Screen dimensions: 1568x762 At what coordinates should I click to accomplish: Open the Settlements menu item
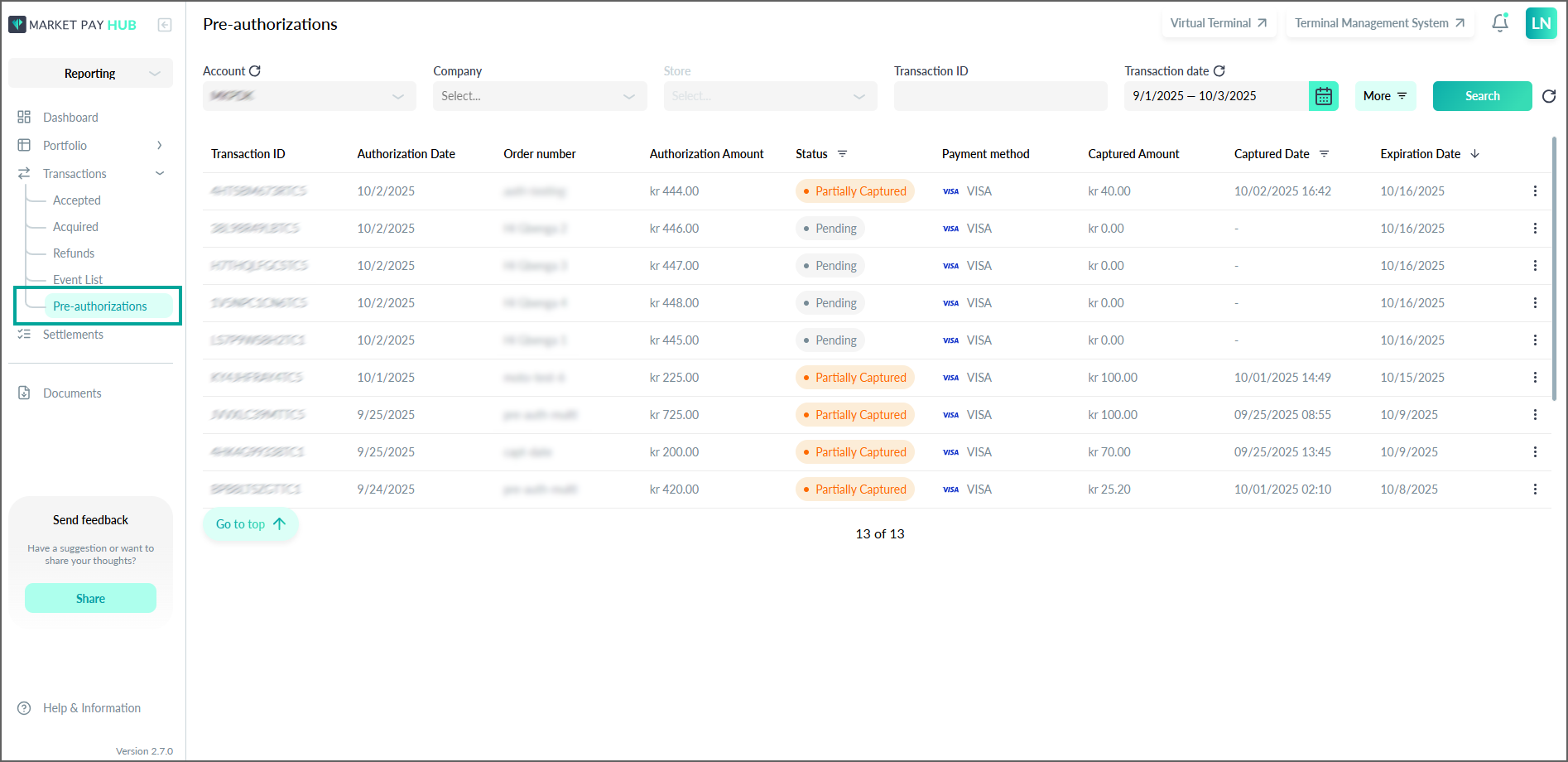point(73,335)
